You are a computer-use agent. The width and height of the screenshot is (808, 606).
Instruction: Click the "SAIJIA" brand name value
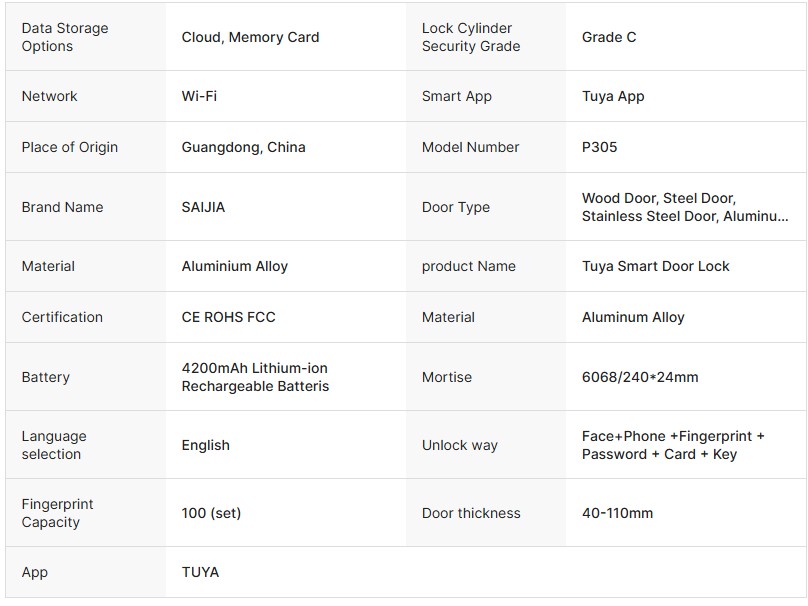point(203,207)
